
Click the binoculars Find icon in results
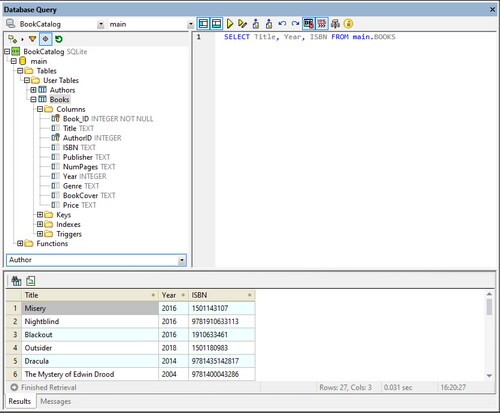click(x=16, y=281)
